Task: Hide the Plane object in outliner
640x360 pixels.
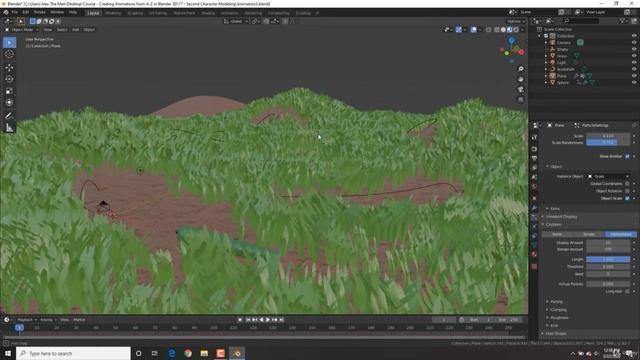Action: point(634,76)
